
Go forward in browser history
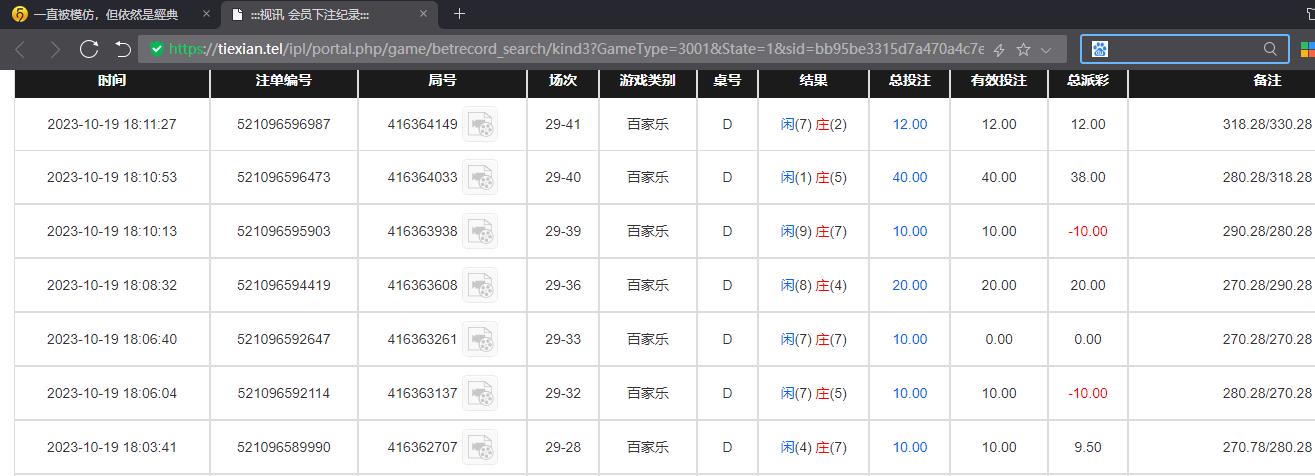(x=55, y=49)
